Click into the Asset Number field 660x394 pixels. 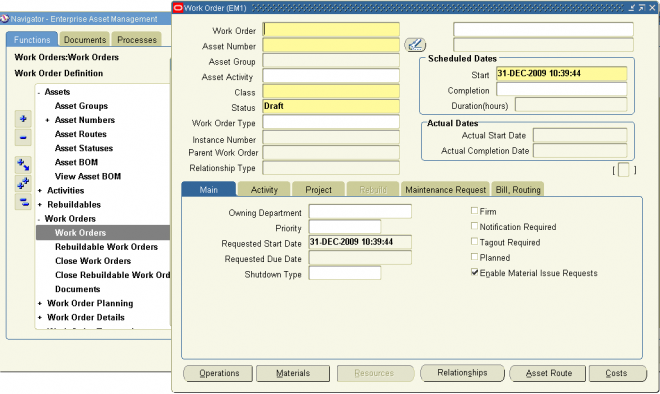click(331, 45)
